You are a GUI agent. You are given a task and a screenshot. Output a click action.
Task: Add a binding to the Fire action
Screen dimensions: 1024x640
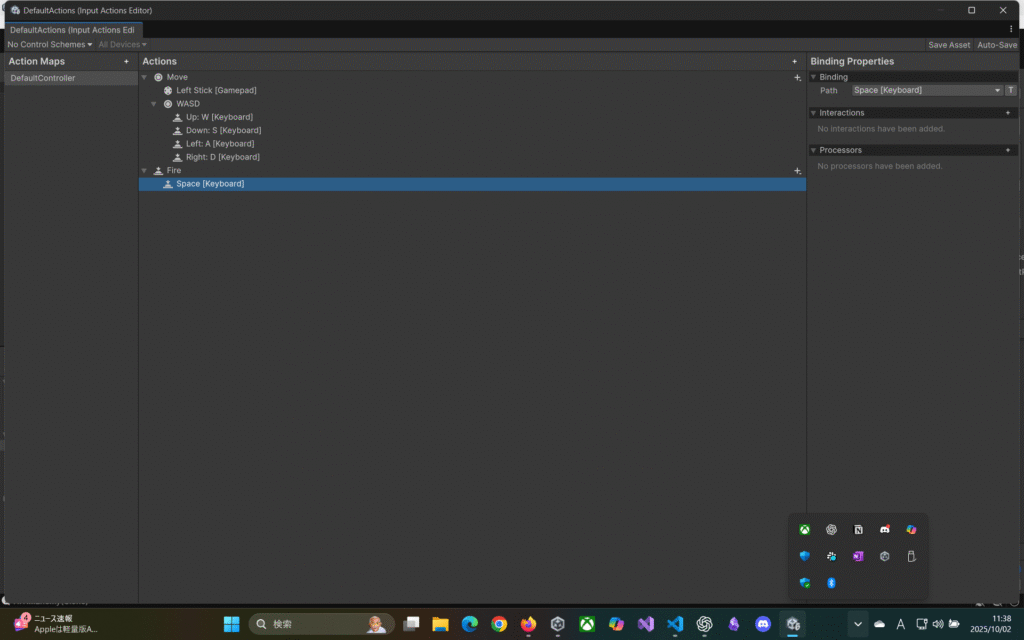797,171
